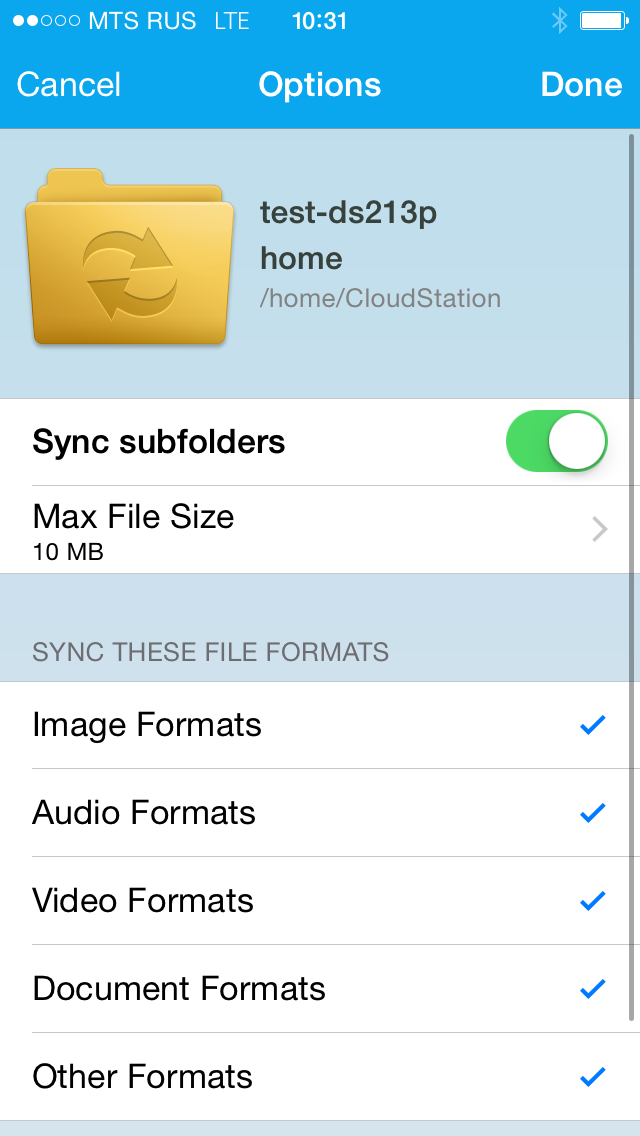640x1136 pixels.
Task: Tap the battery indicator icon
Action: click(603, 21)
